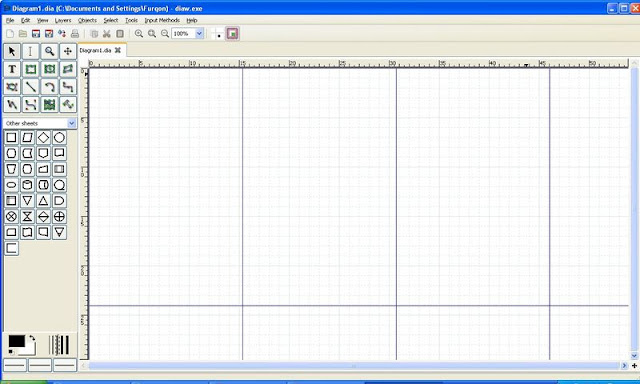Screen dimensions: 640x384
Task: Select the Box drawing tool
Action: 30,69
